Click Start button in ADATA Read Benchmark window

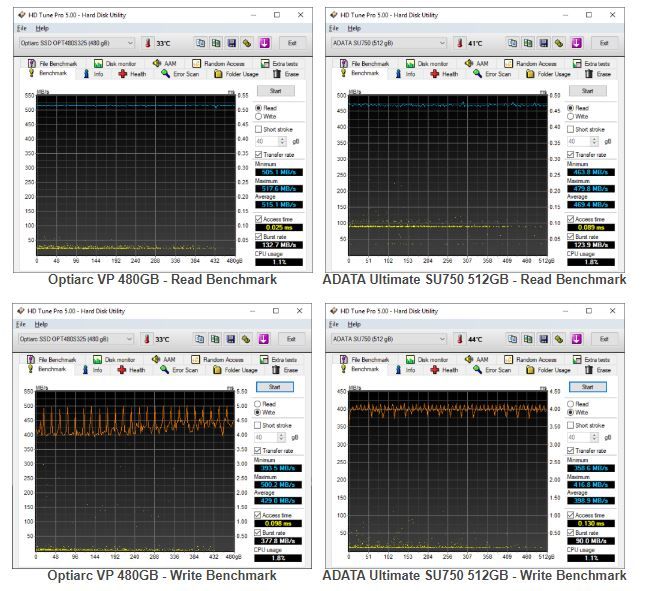(x=588, y=91)
